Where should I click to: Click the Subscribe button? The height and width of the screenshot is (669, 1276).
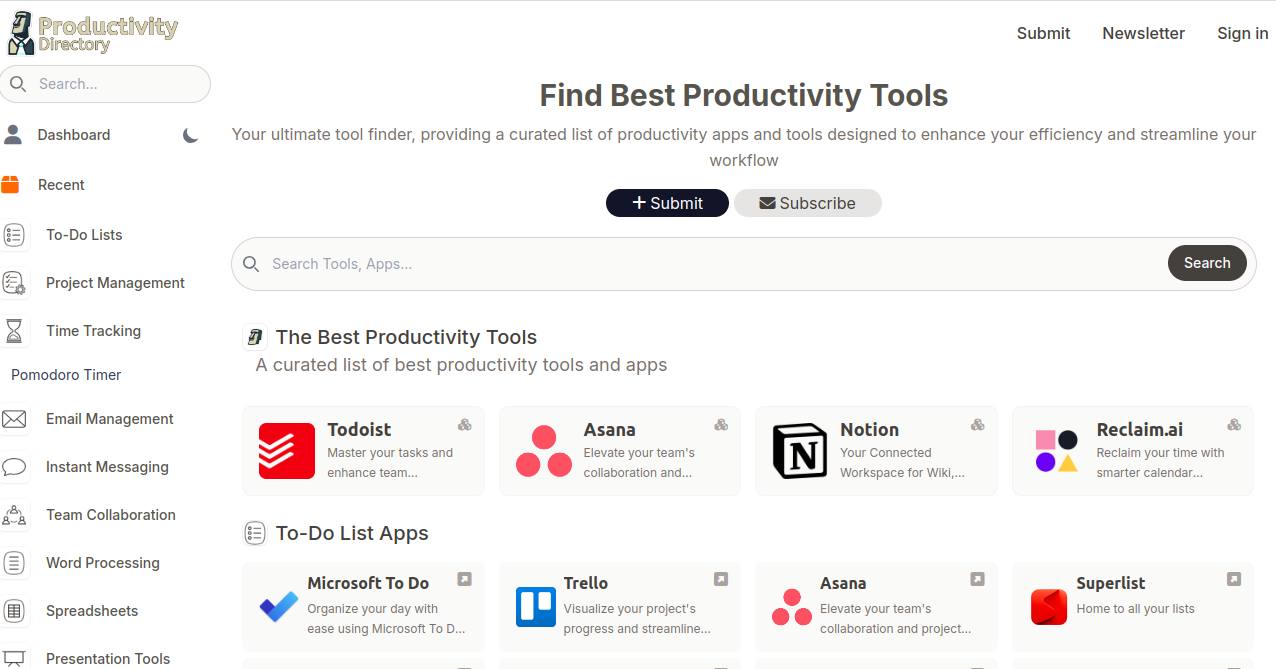click(808, 203)
